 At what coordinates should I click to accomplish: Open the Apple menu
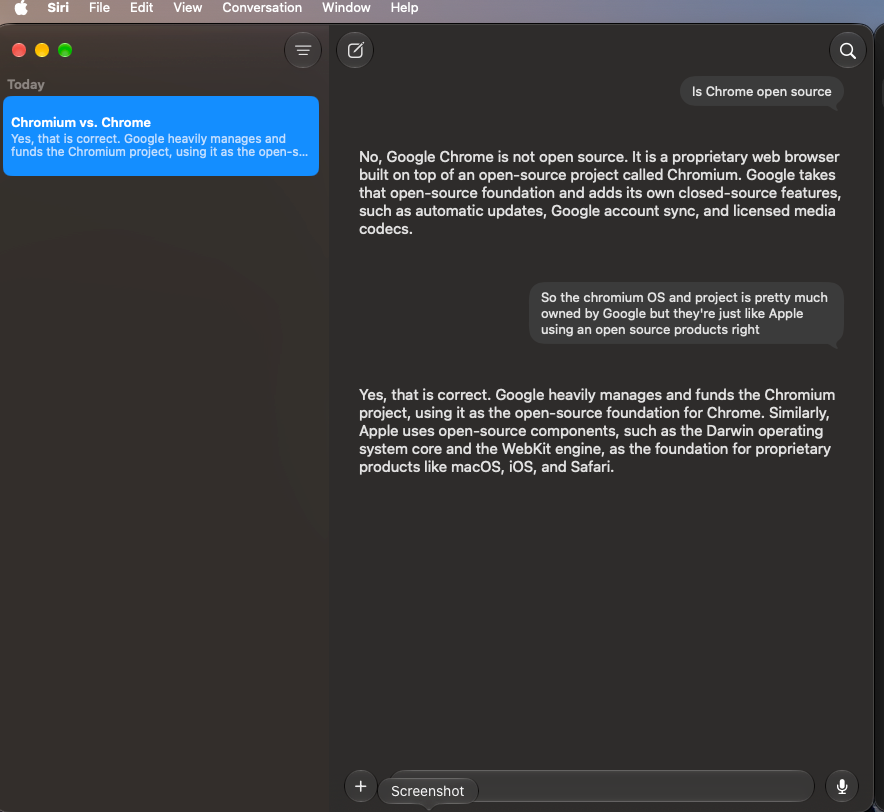click(21, 8)
